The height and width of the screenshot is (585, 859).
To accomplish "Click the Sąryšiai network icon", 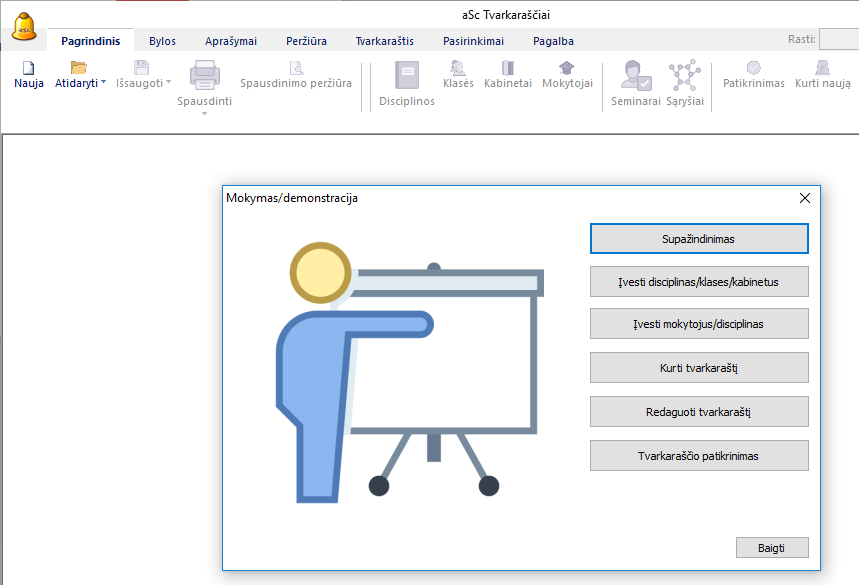I will pos(685,76).
